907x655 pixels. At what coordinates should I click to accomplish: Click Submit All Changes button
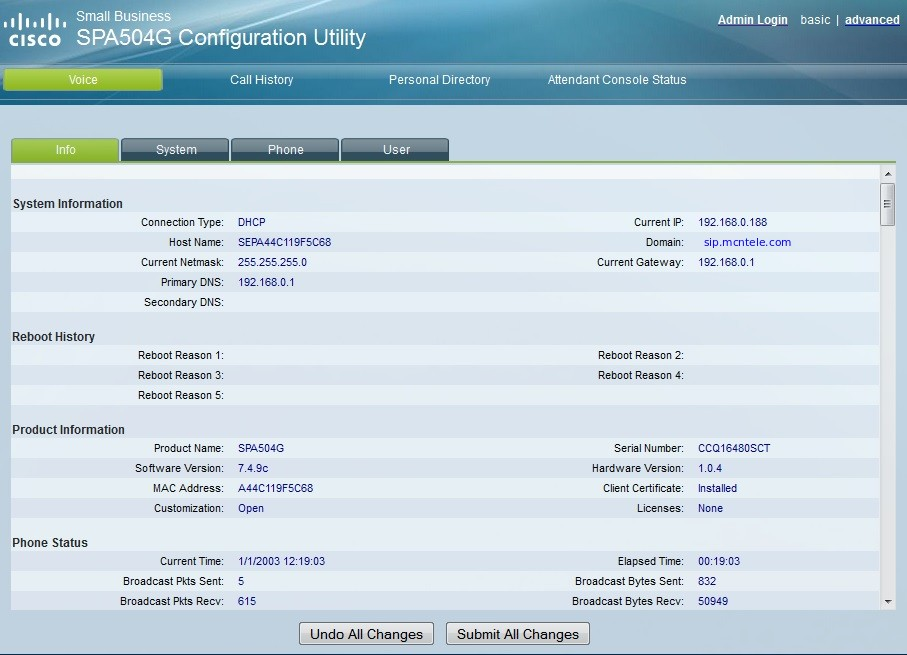pyautogui.click(x=518, y=634)
